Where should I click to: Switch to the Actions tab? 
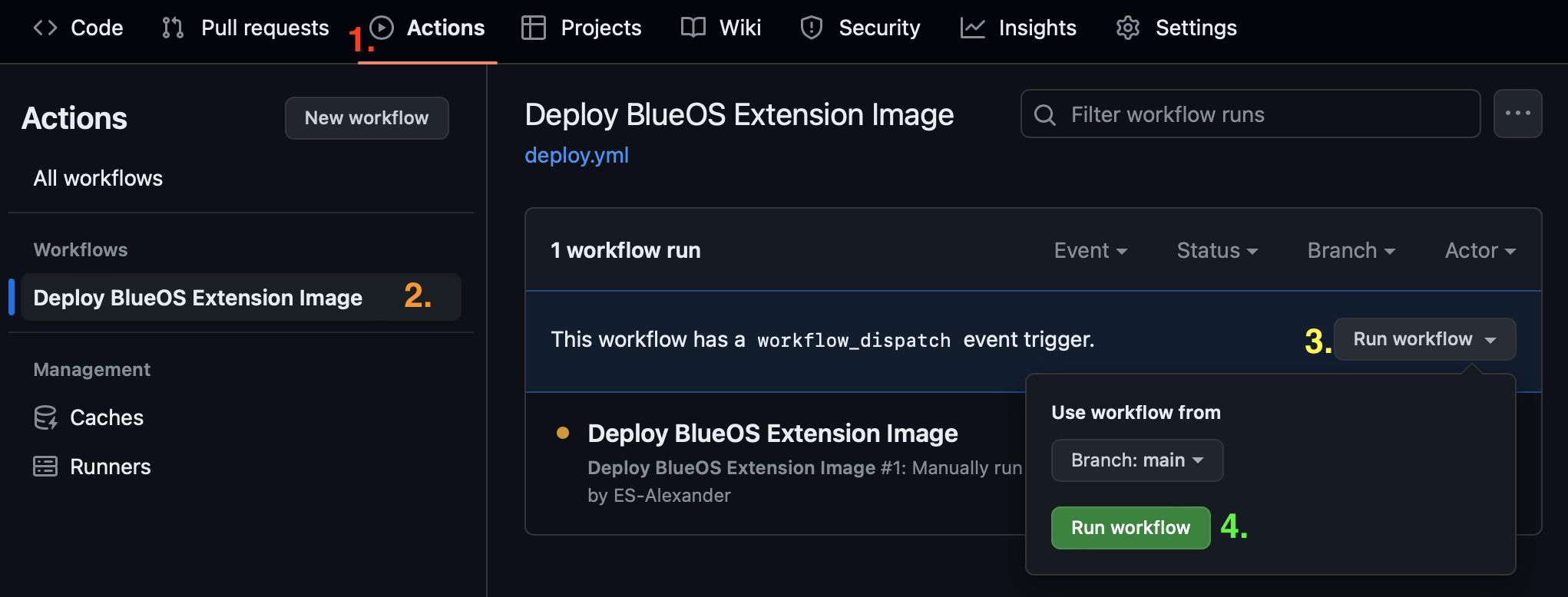pos(427,28)
